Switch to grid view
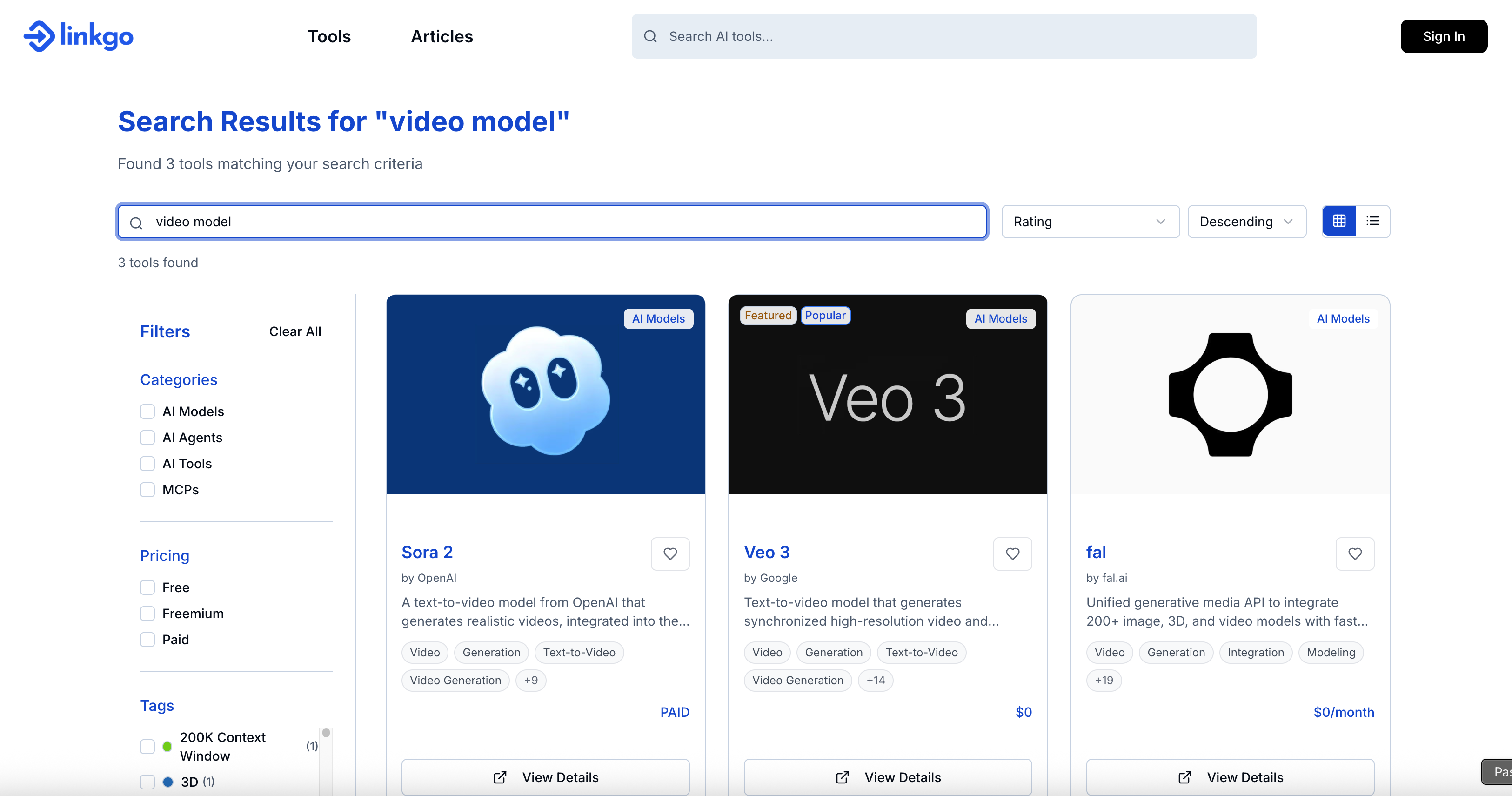 point(1339,221)
